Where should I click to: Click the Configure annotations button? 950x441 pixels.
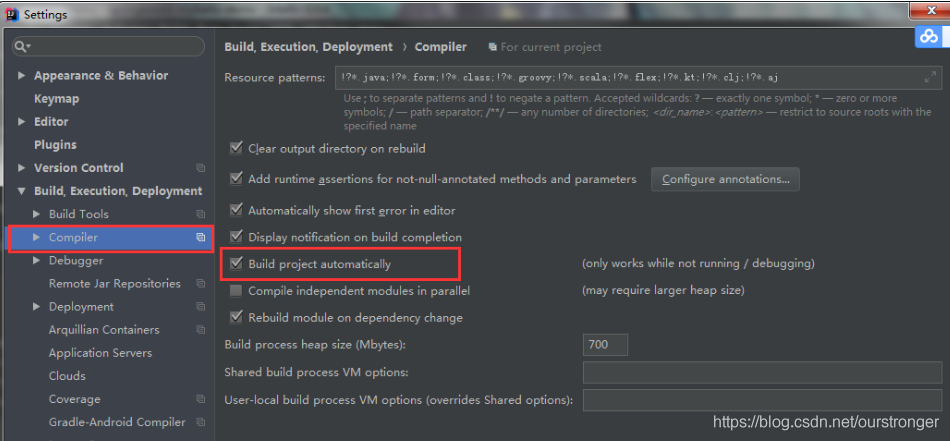(725, 179)
